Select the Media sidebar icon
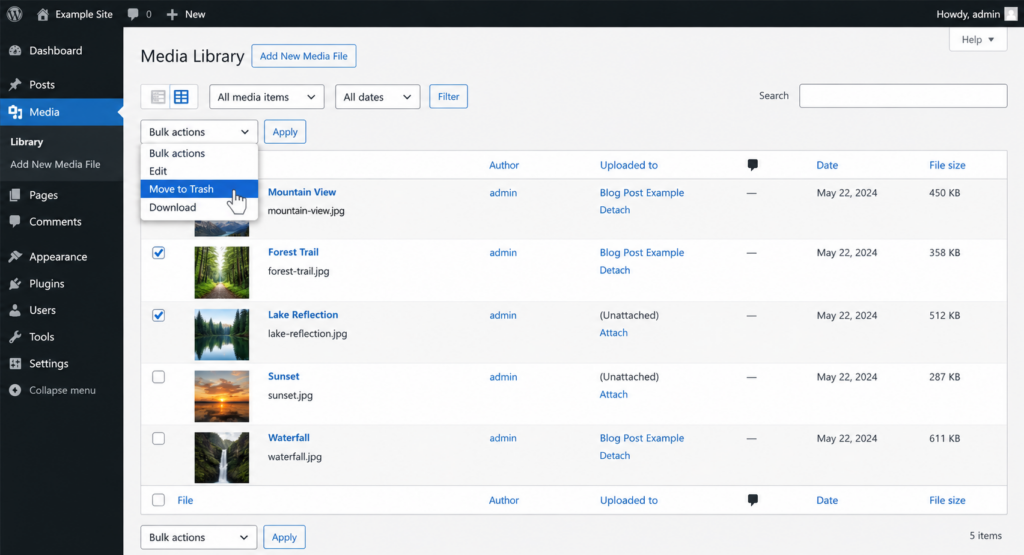The width and height of the screenshot is (1024, 555). click(x=15, y=112)
